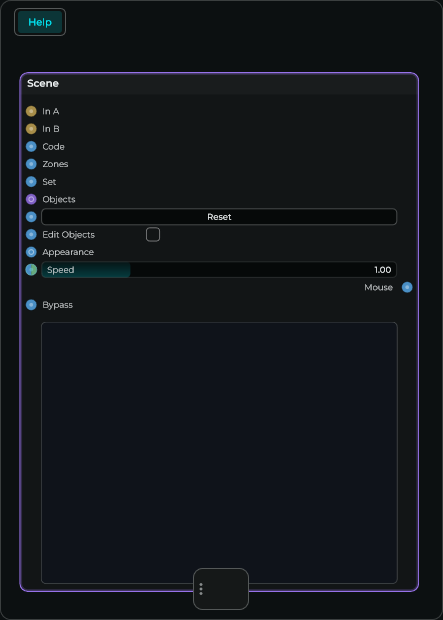Click the Appearance port
This screenshot has width=443, height=620.
coord(31,252)
